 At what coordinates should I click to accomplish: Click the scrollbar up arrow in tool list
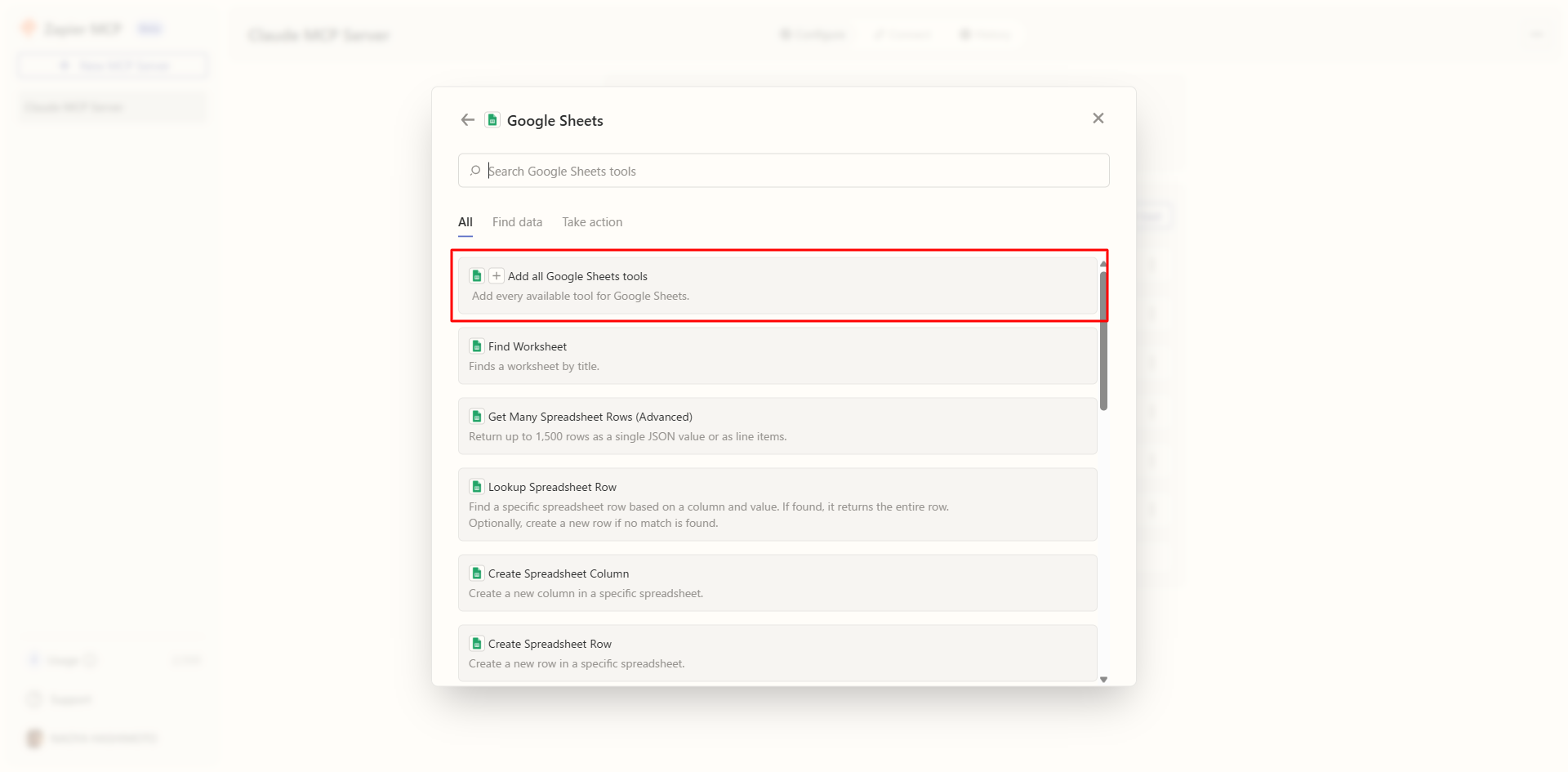point(1103,264)
